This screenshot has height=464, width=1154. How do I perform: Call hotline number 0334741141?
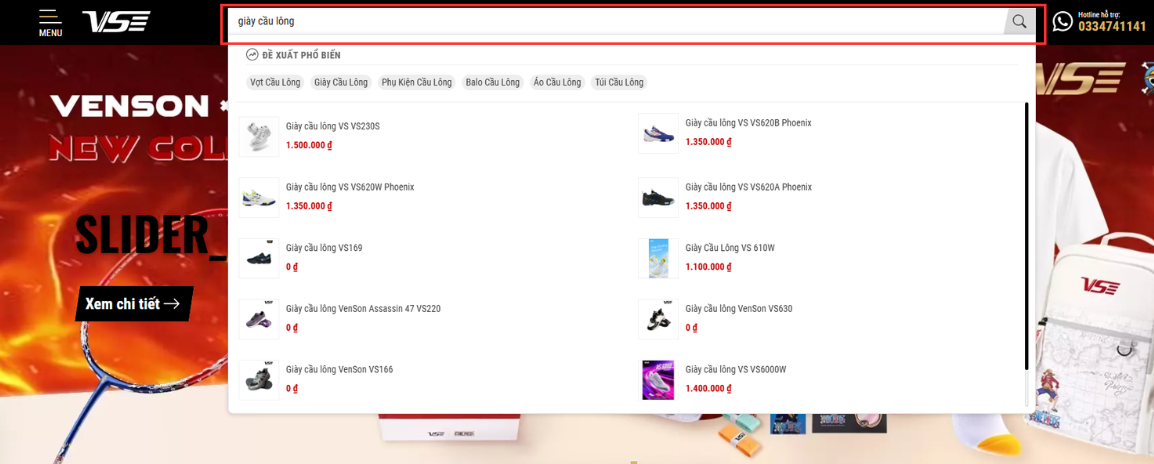click(x=1112, y=27)
